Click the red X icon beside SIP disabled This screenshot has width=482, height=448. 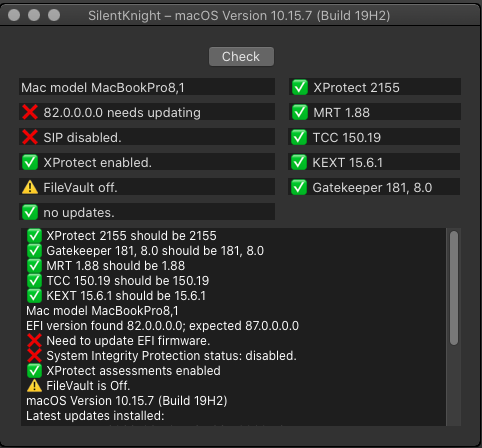(30, 137)
